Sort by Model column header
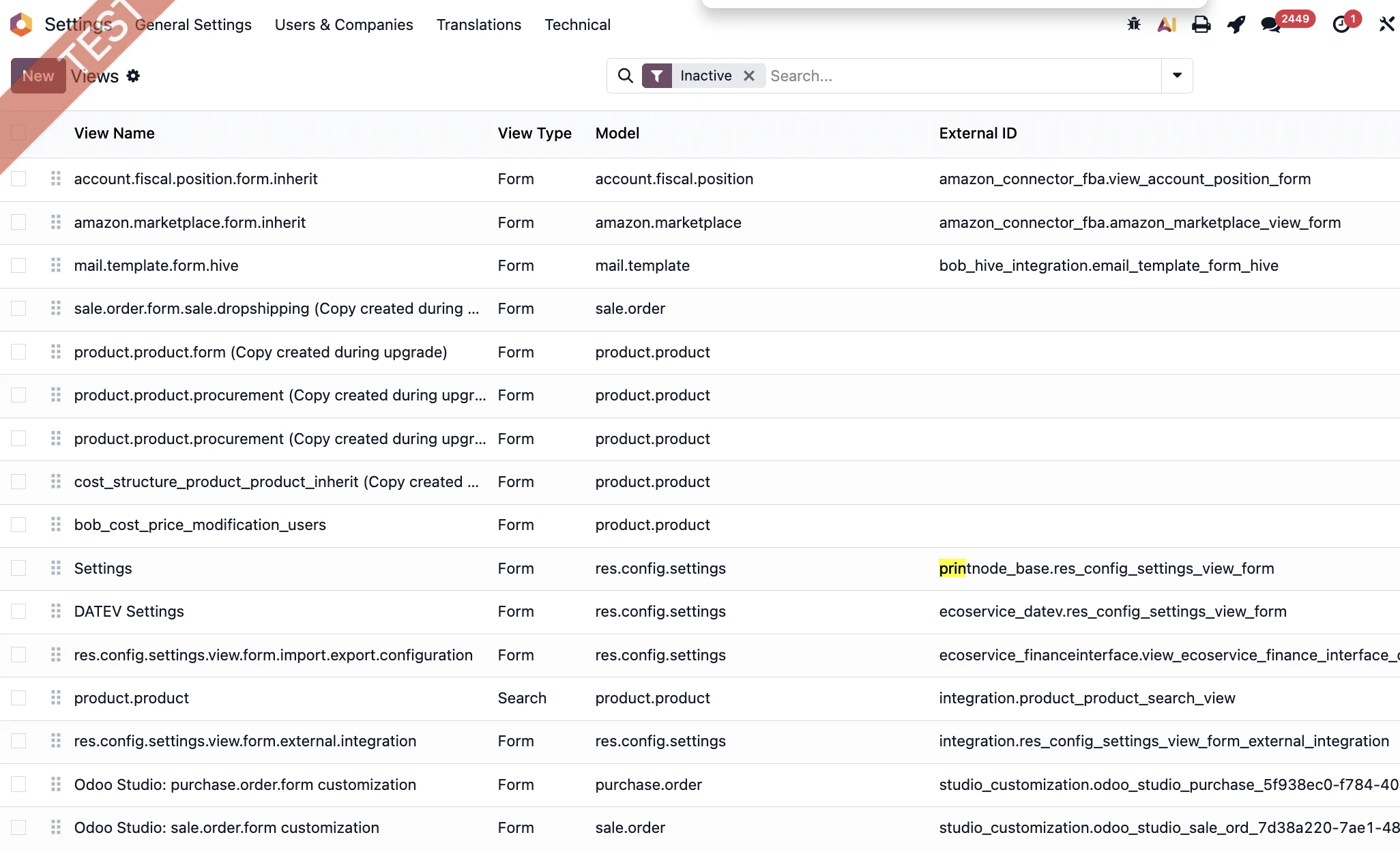Screen dimensions: 1400x850 pyautogui.click(x=617, y=133)
